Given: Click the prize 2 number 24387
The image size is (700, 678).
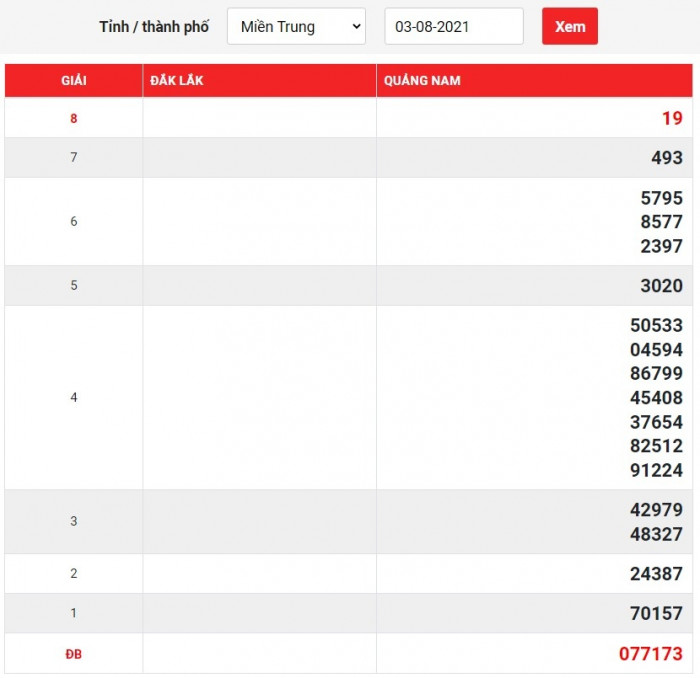Looking at the screenshot, I should tap(656, 574).
